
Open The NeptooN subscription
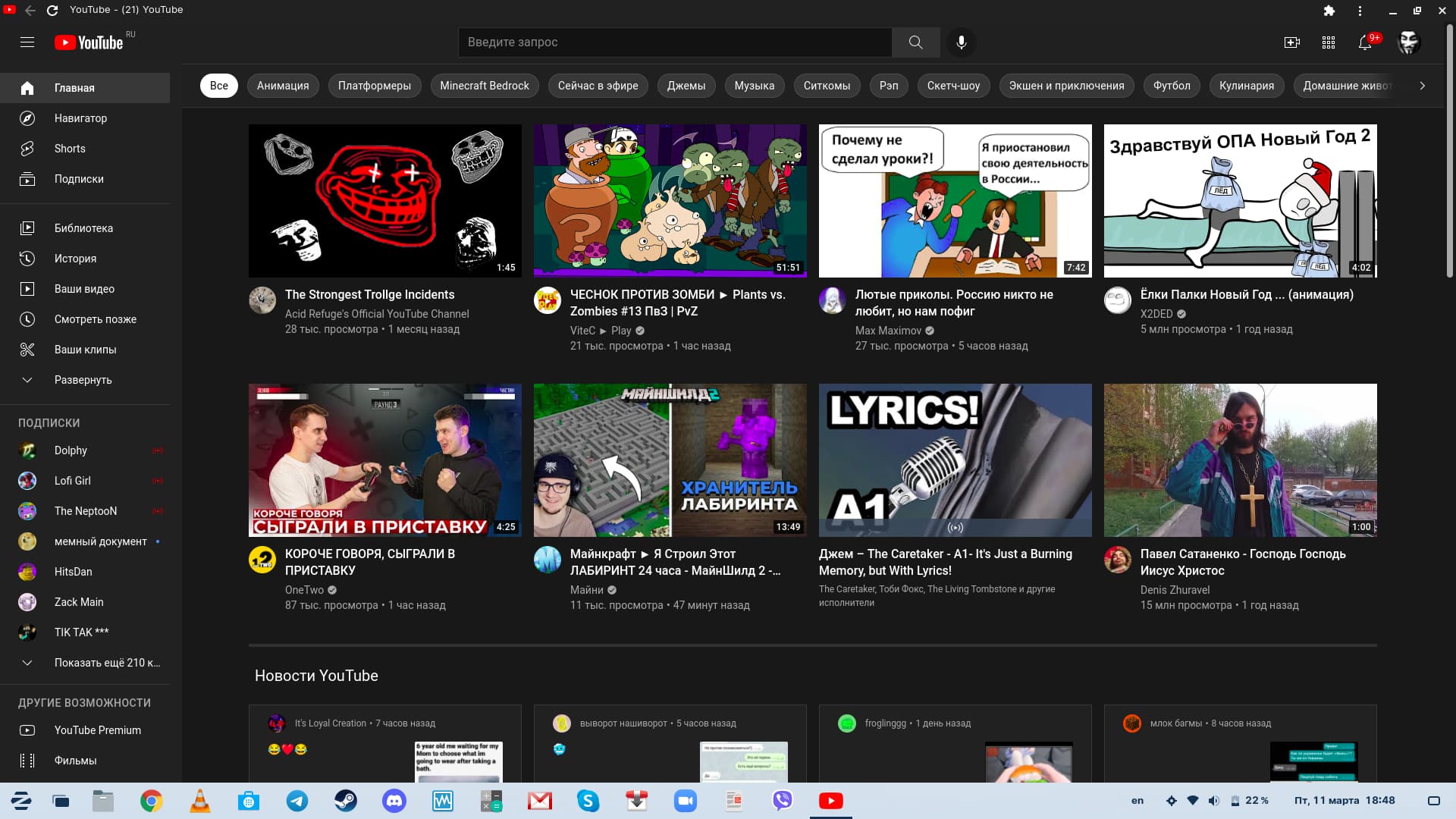click(85, 511)
